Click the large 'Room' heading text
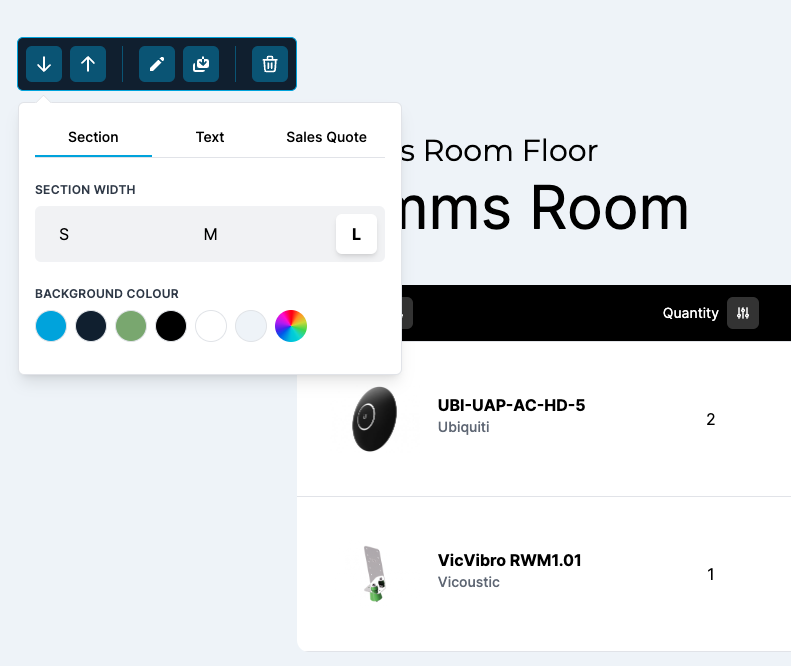The image size is (791, 666). pyautogui.click(x=609, y=208)
